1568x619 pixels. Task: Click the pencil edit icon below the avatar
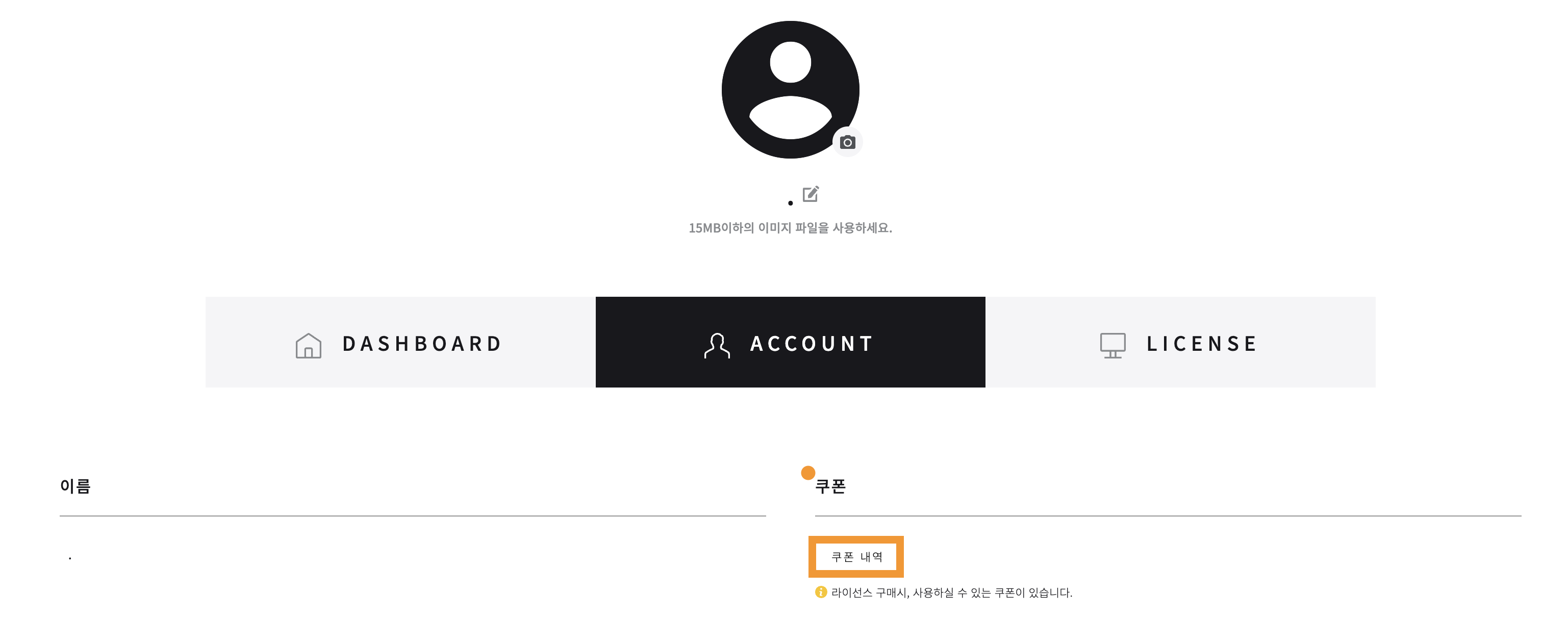coord(811,194)
